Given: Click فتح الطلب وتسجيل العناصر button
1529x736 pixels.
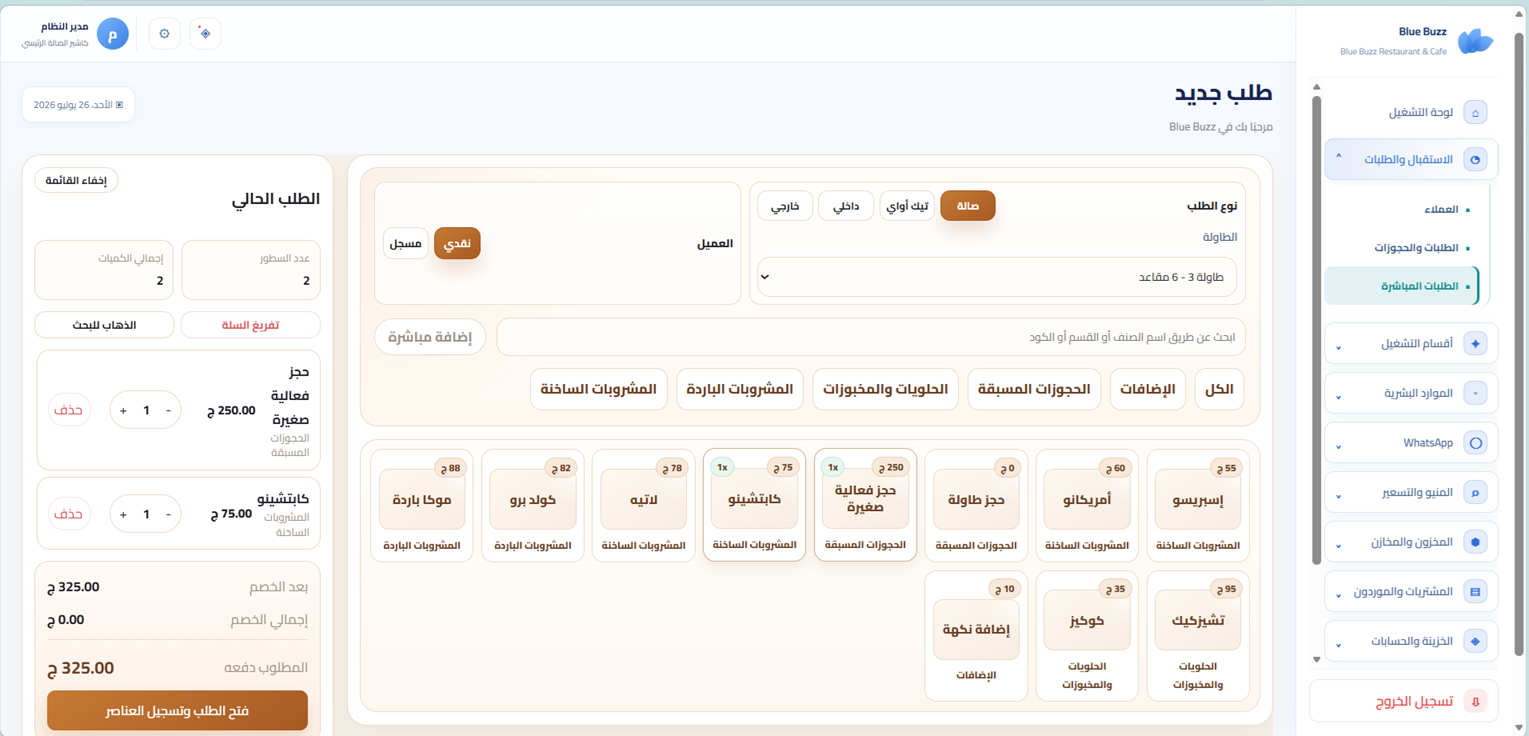Looking at the screenshot, I should click(177, 711).
